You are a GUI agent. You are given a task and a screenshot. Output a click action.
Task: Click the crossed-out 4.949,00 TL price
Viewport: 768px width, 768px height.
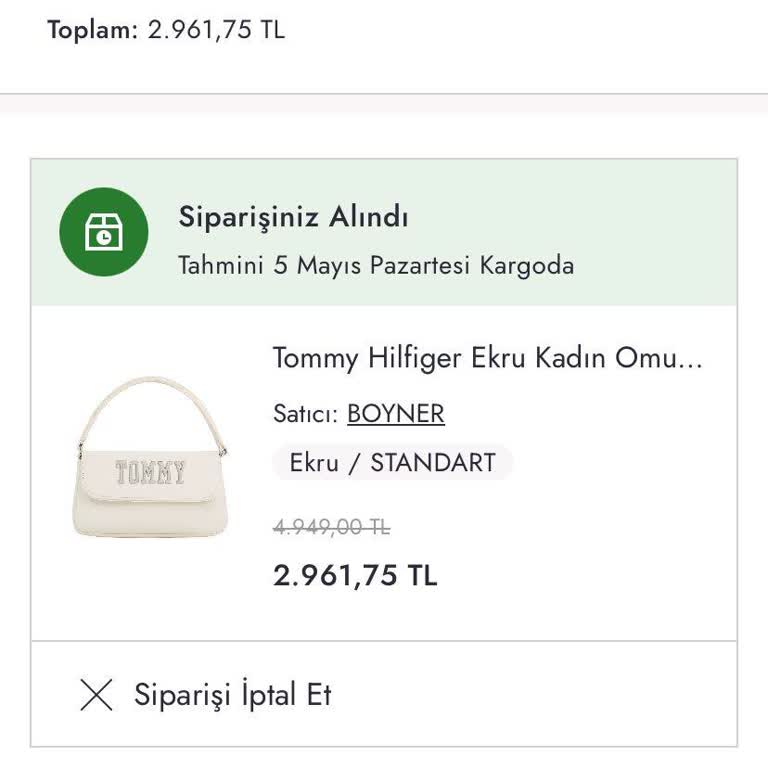click(331, 527)
